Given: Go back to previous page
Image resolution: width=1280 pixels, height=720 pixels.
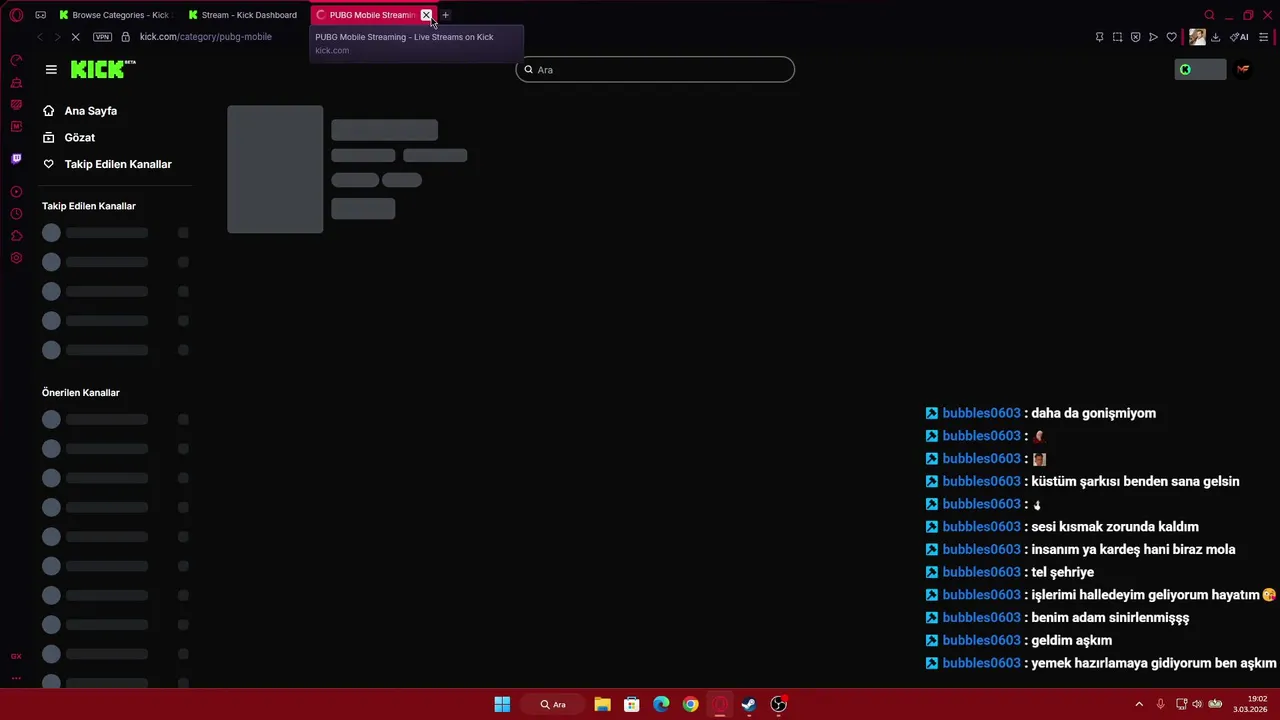Looking at the screenshot, I should click(39, 37).
